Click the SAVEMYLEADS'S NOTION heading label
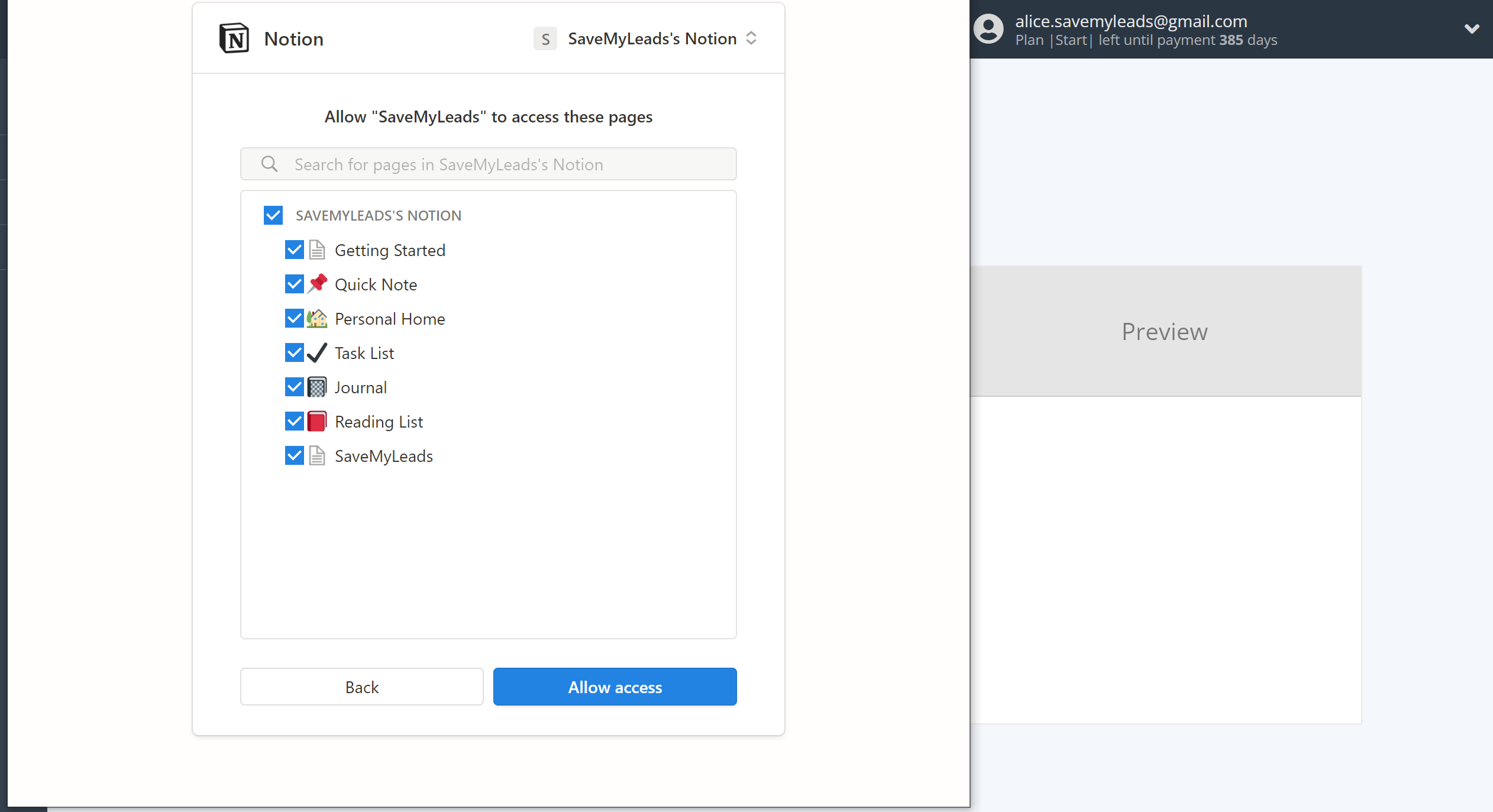Viewport: 1493px width, 812px height. click(x=379, y=215)
